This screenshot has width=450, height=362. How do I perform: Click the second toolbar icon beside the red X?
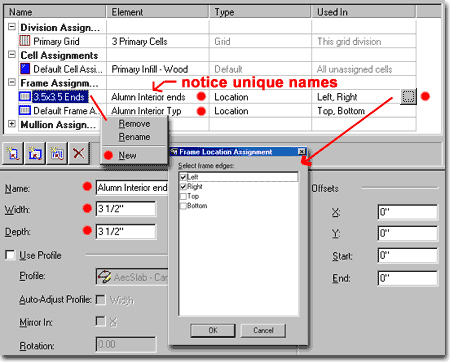pos(35,153)
